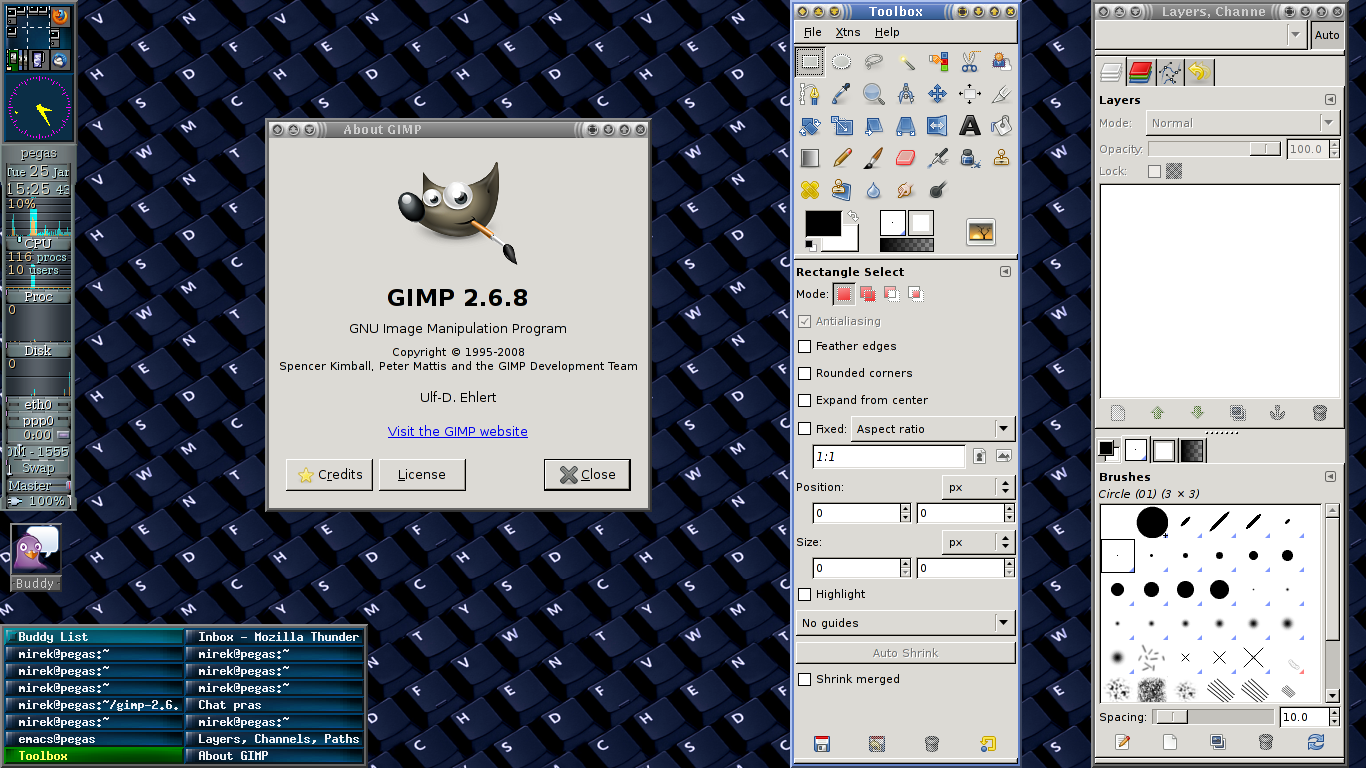The width and height of the screenshot is (1366, 768).
Task: Open the Position units px dropdown
Action: tap(979, 487)
